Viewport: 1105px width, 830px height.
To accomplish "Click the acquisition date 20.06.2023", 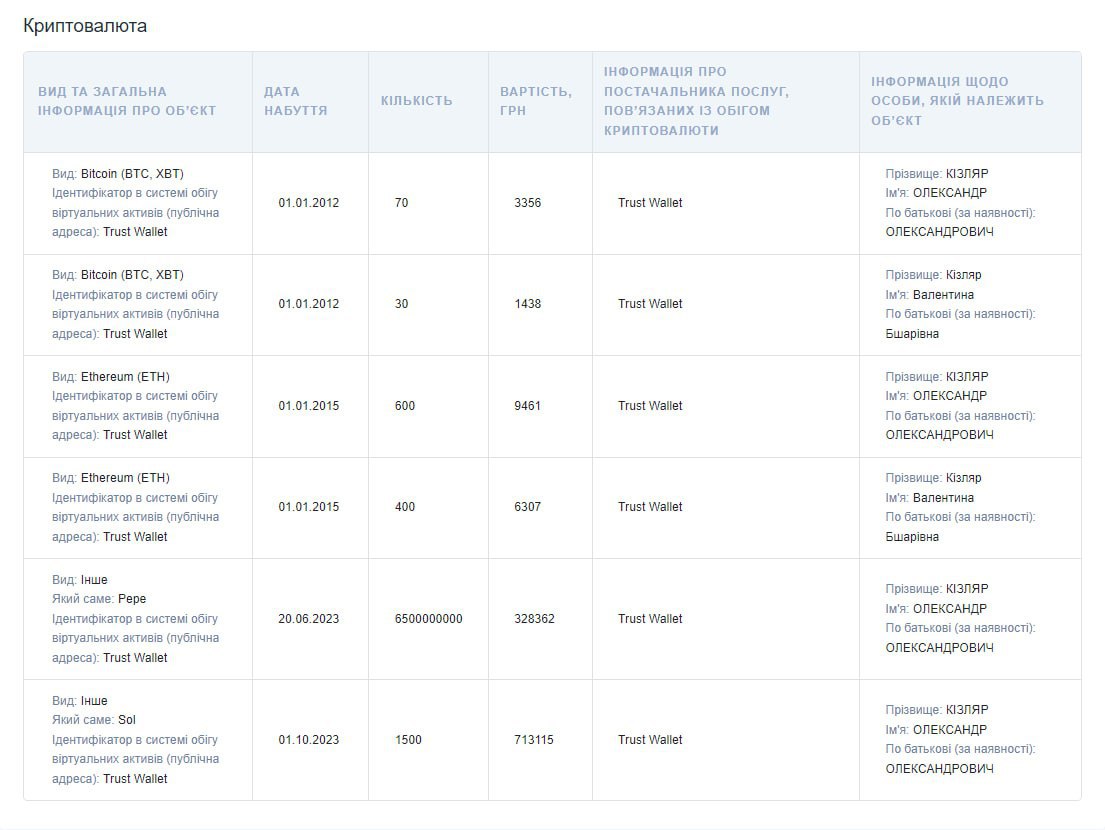I will pos(308,619).
